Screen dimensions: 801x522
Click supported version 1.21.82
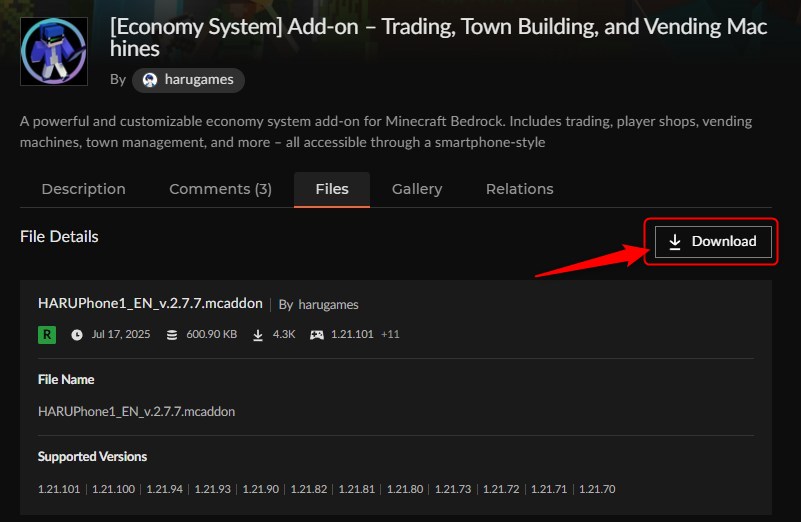coord(309,489)
